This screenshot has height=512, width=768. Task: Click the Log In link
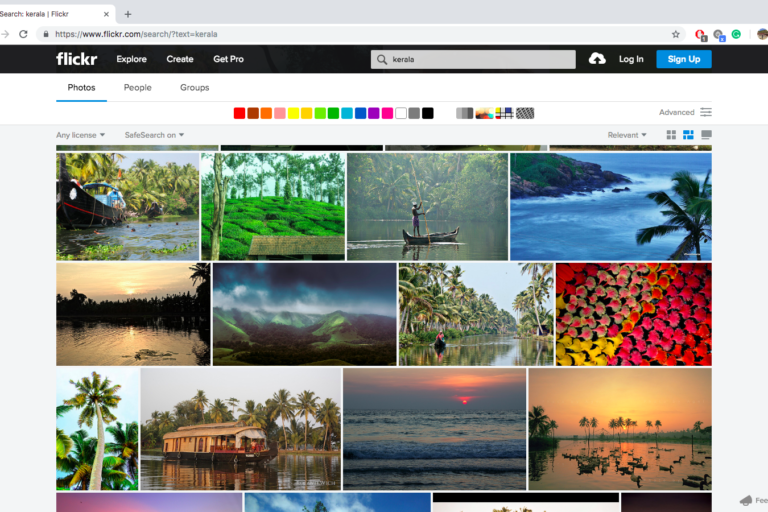(x=631, y=59)
